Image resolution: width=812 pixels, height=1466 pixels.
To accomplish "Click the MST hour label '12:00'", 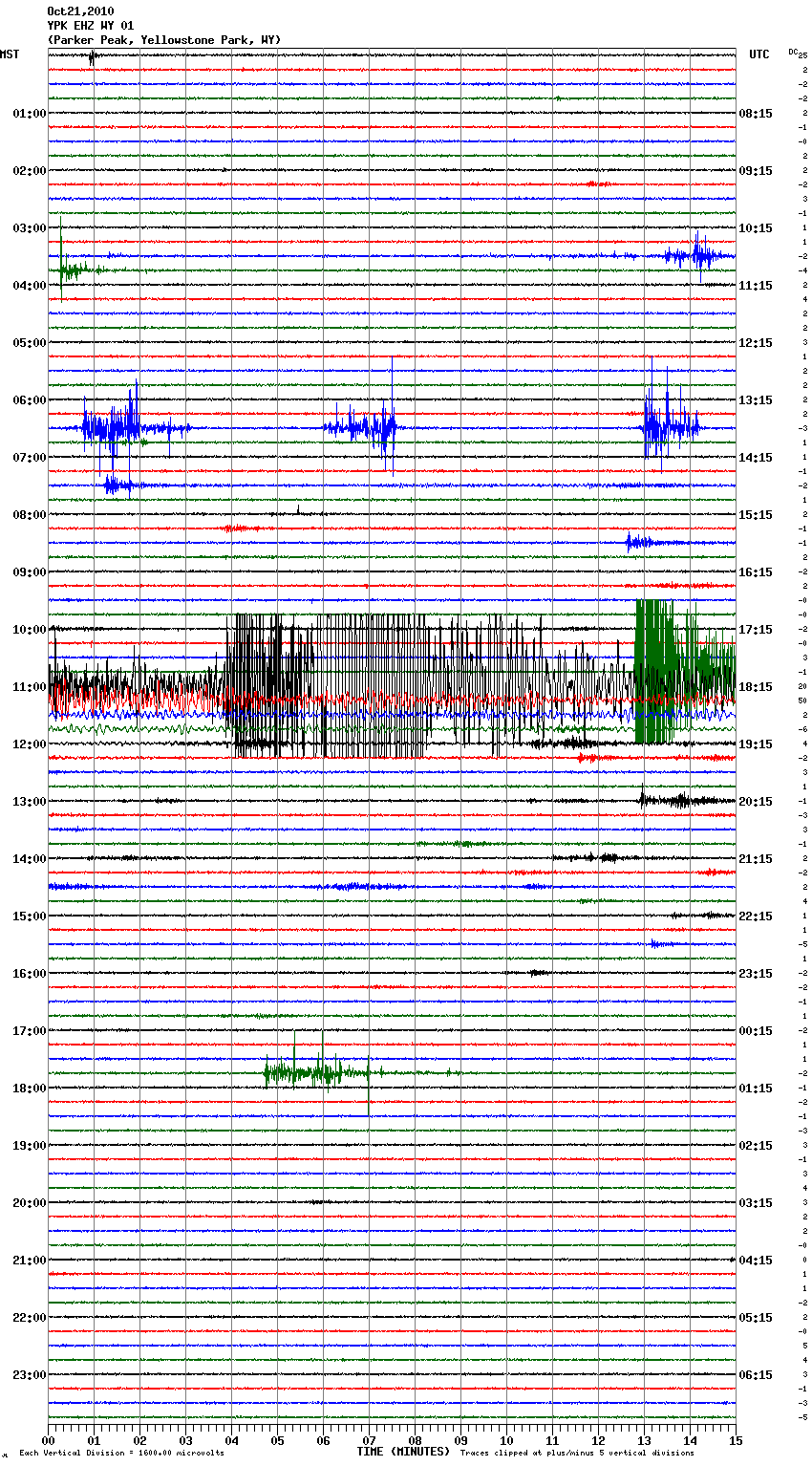I will [29, 744].
